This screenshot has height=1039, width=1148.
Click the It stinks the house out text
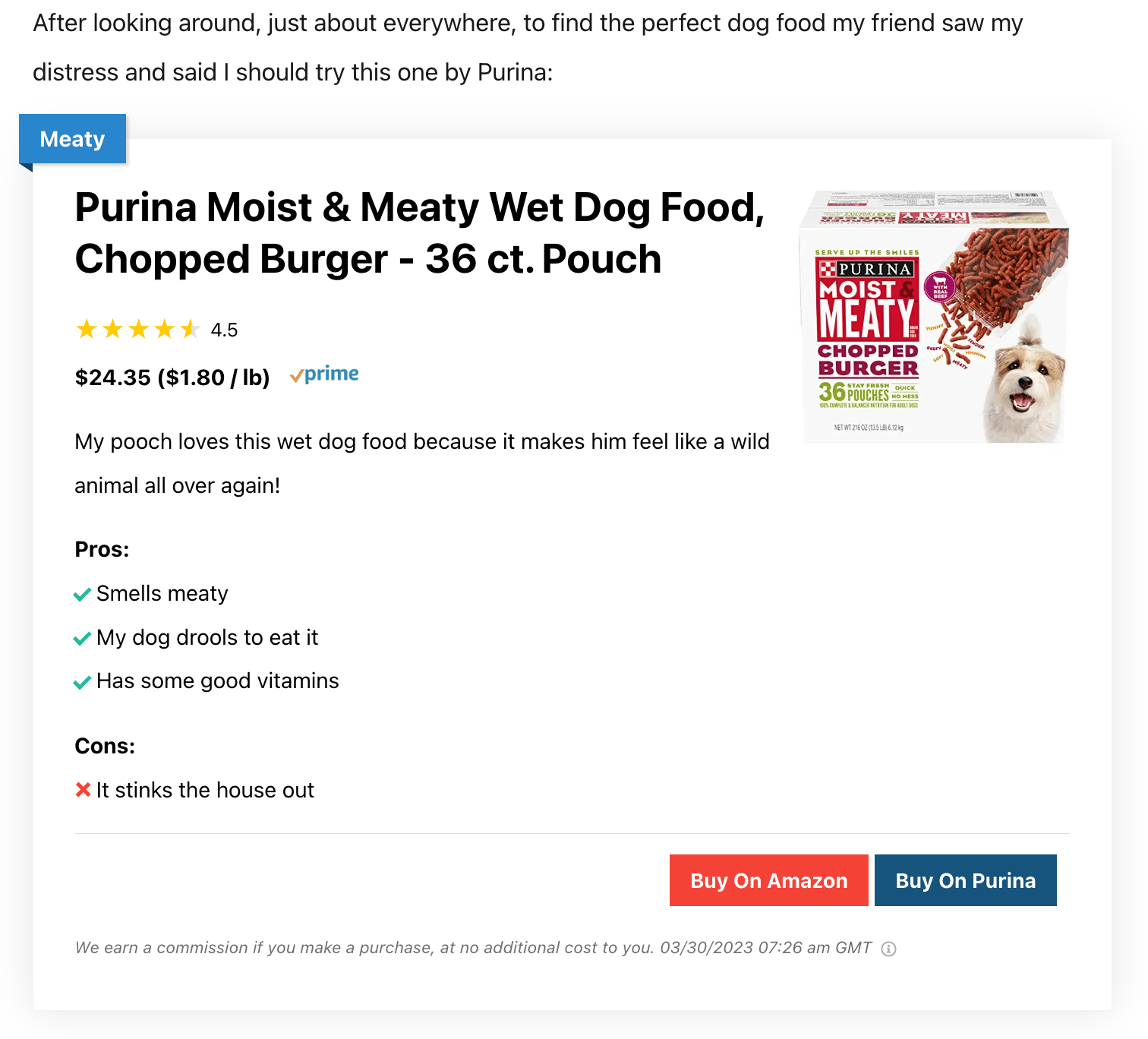coord(205,790)
